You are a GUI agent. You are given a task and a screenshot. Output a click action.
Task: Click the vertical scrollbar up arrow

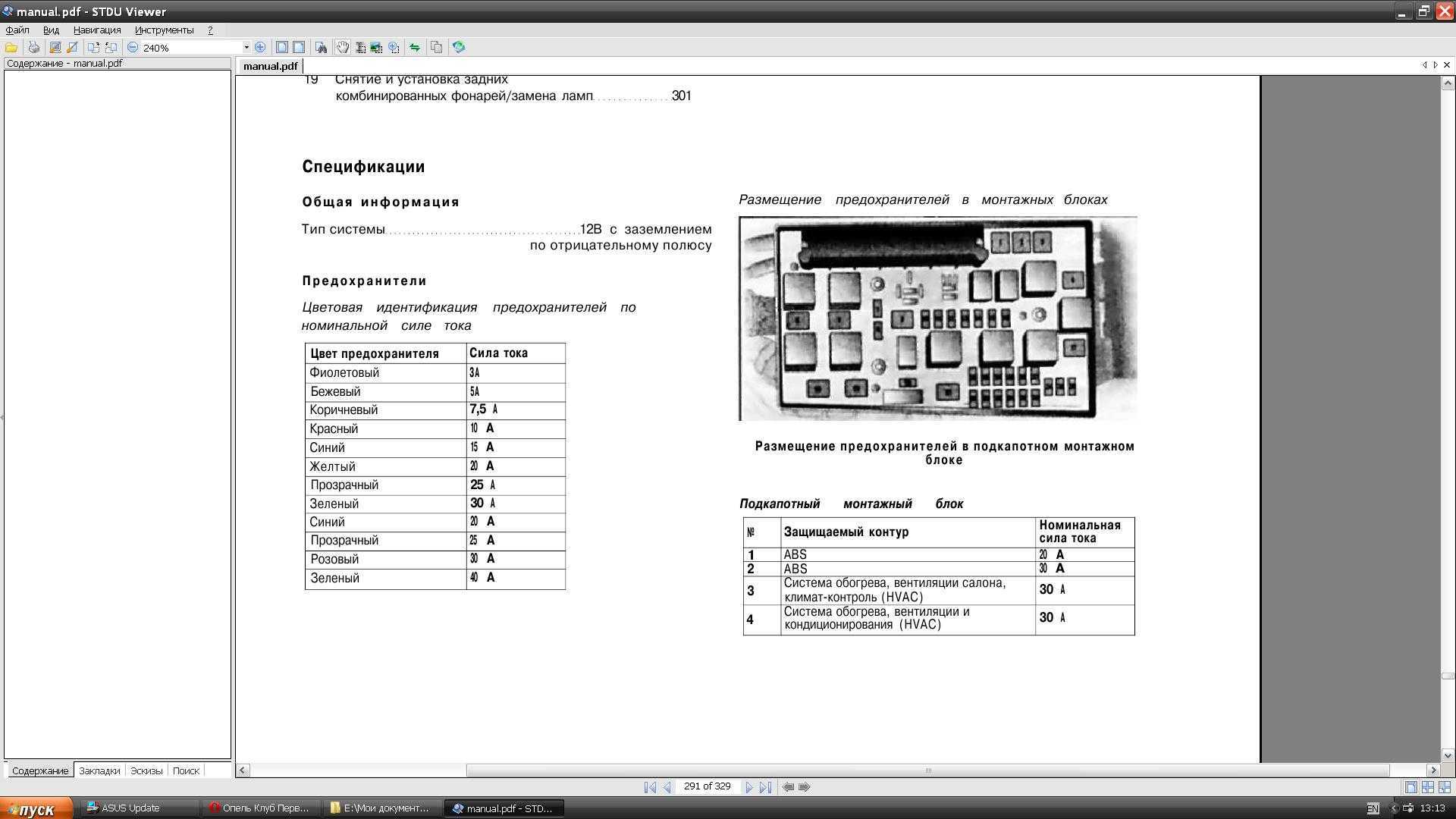(x=1448, y=83)
